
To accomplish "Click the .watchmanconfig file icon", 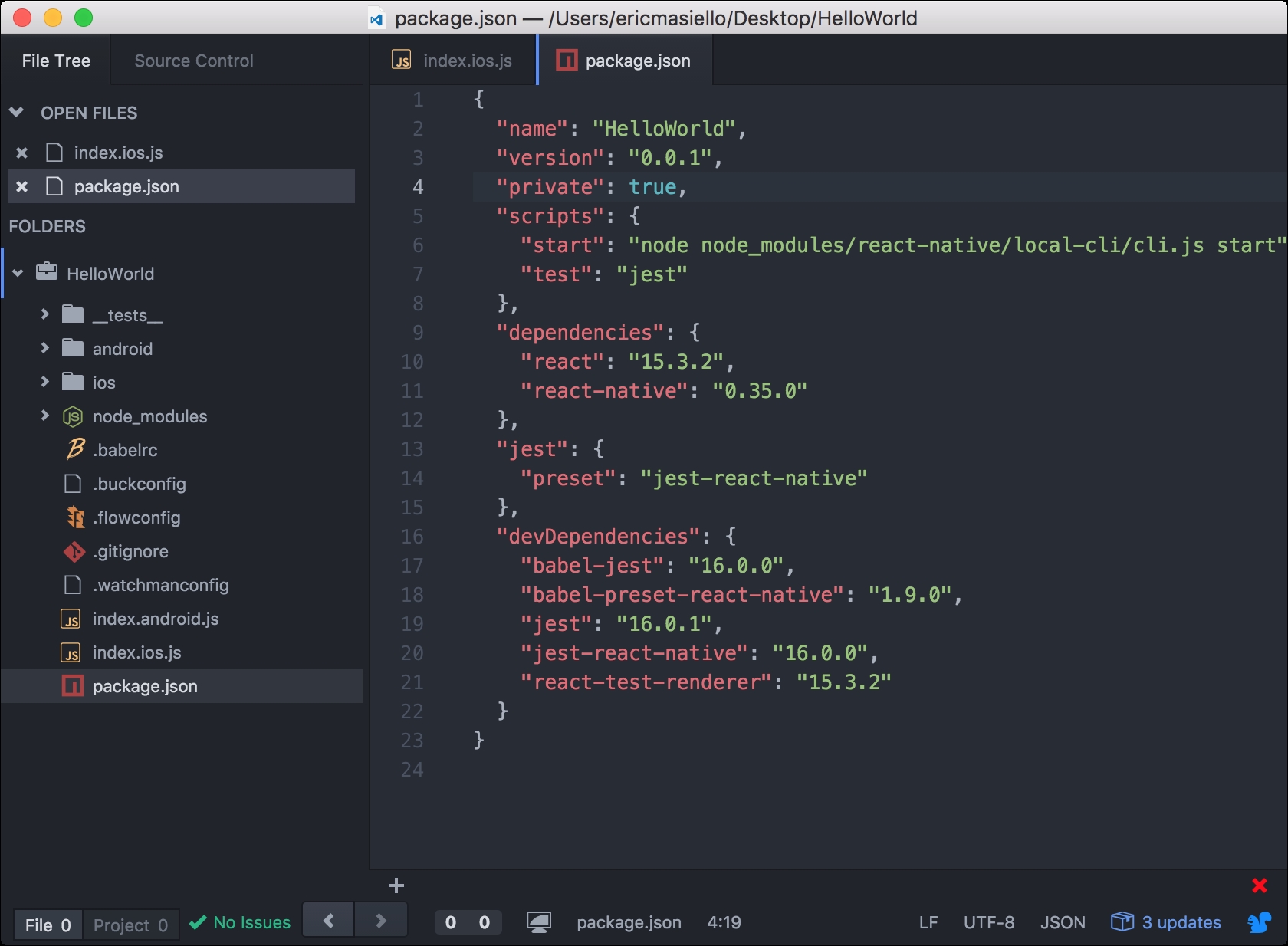I will coord(73,585).
